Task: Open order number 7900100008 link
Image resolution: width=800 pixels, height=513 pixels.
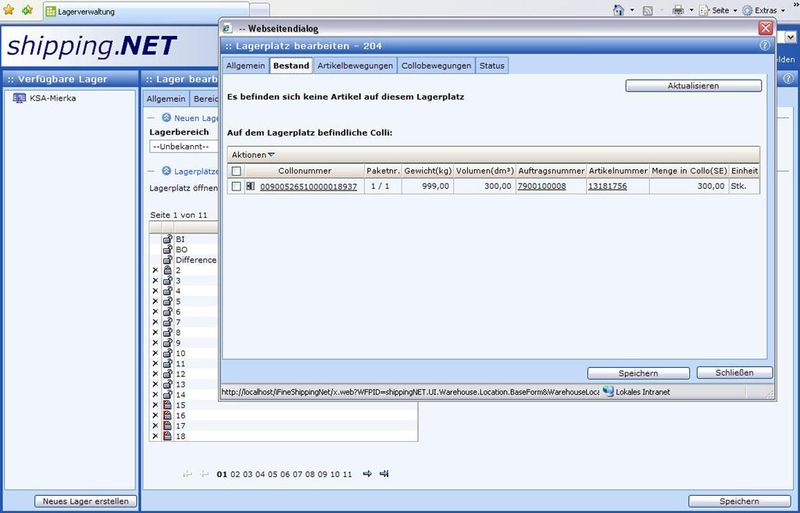Action: pos(541,186)
